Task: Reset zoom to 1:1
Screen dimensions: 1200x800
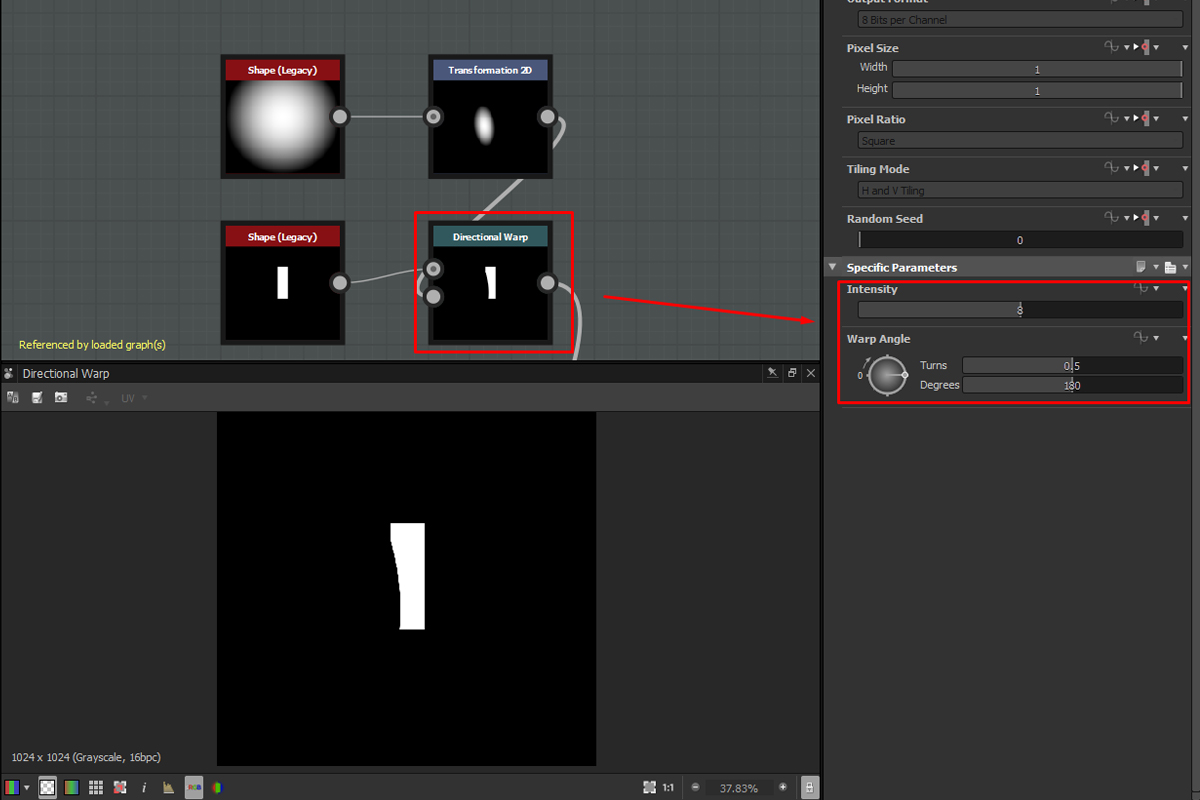Action: (x=668, y=788)
